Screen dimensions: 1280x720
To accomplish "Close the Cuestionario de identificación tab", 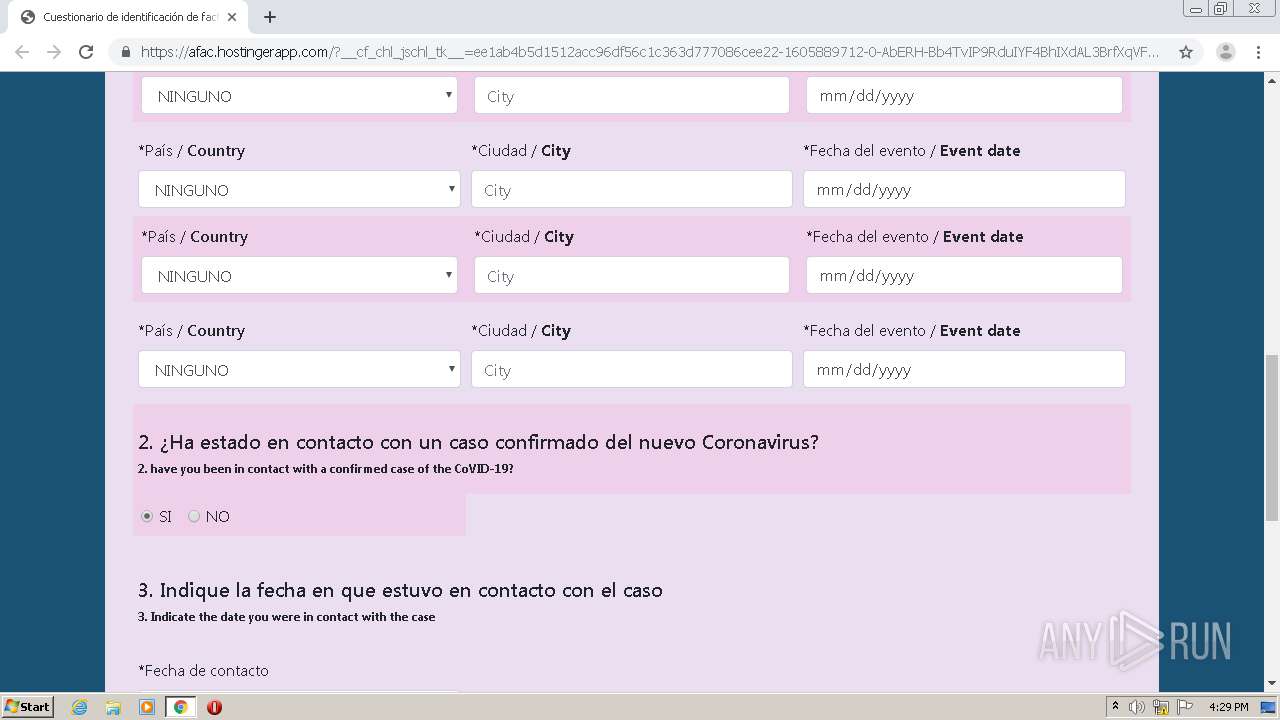I will tap(233, 17).
